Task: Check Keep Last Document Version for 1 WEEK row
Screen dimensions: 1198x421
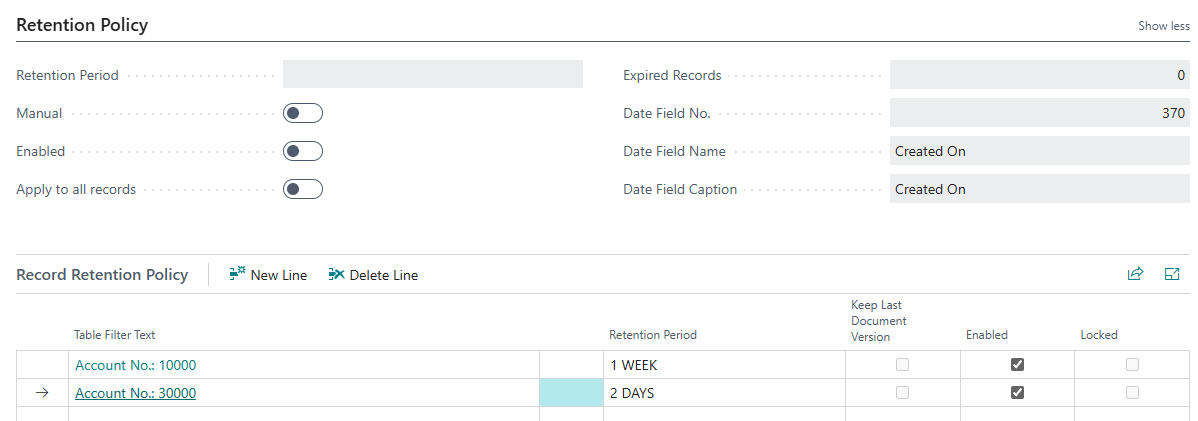Action: pyautogui.click(x=902, y=365)
